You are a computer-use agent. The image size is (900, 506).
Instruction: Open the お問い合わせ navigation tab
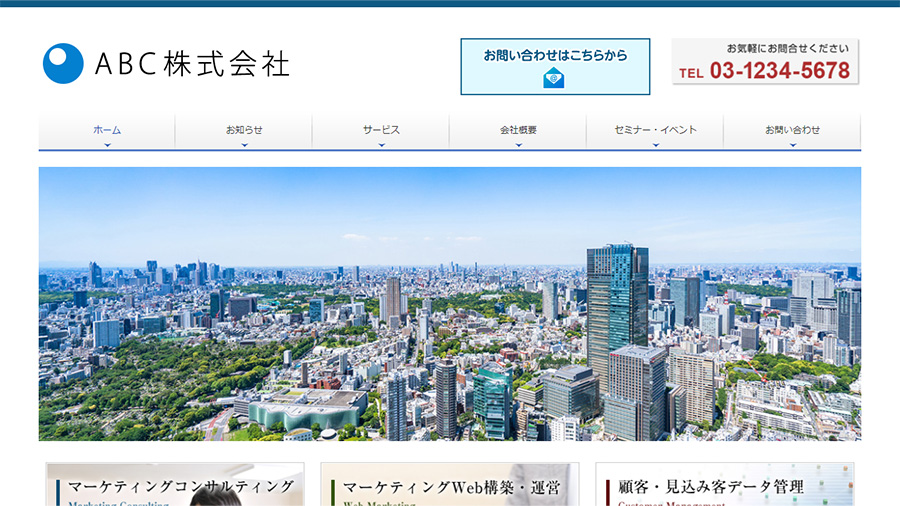(x=793, y=131)
